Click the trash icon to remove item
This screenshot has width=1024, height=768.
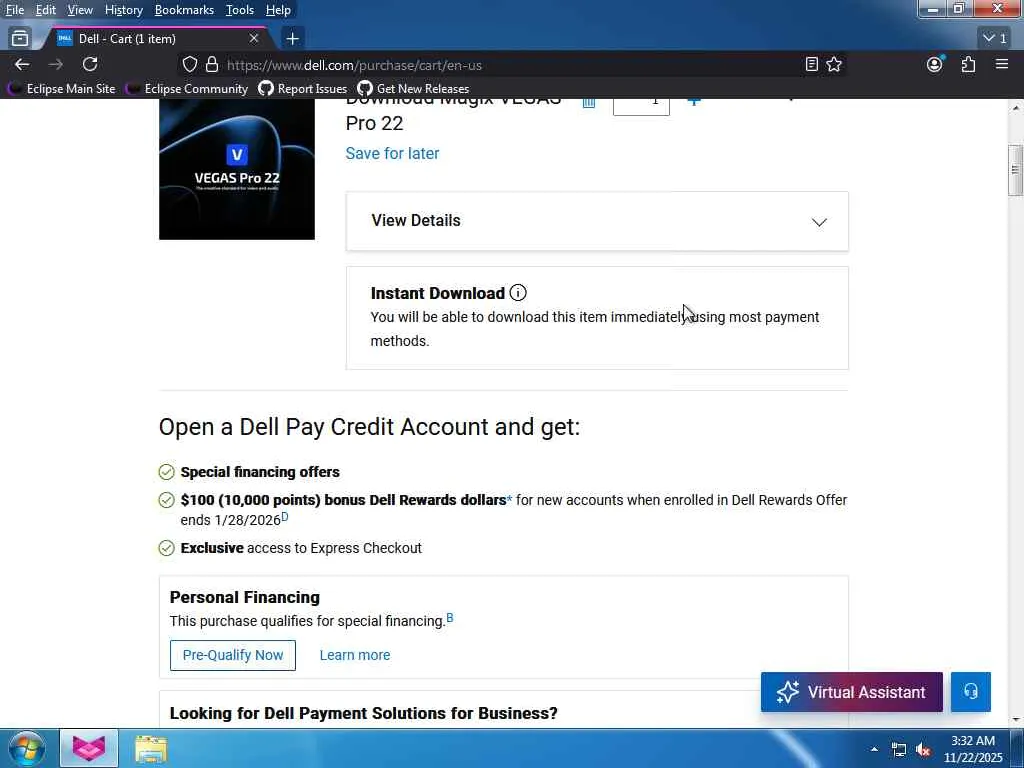pyautogui.click(x=589, y=102)
